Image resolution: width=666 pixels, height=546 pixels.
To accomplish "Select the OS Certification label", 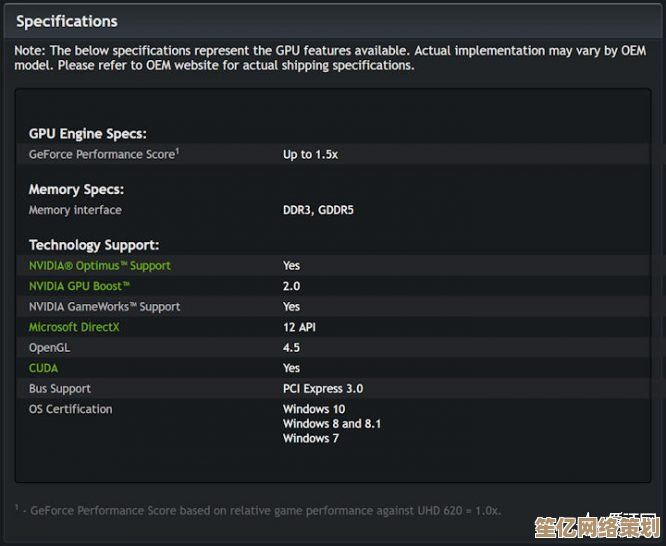I will click(x=71, y=409).
